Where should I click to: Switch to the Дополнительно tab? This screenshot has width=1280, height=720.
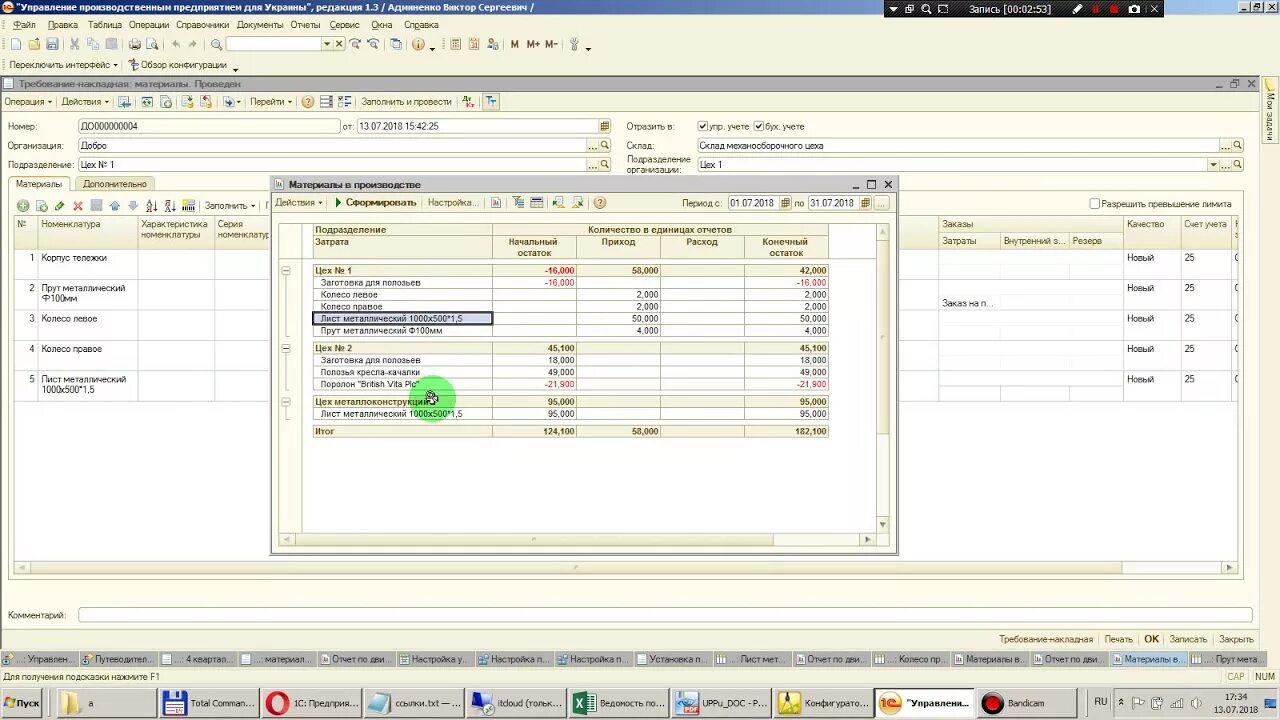[115, 184]
